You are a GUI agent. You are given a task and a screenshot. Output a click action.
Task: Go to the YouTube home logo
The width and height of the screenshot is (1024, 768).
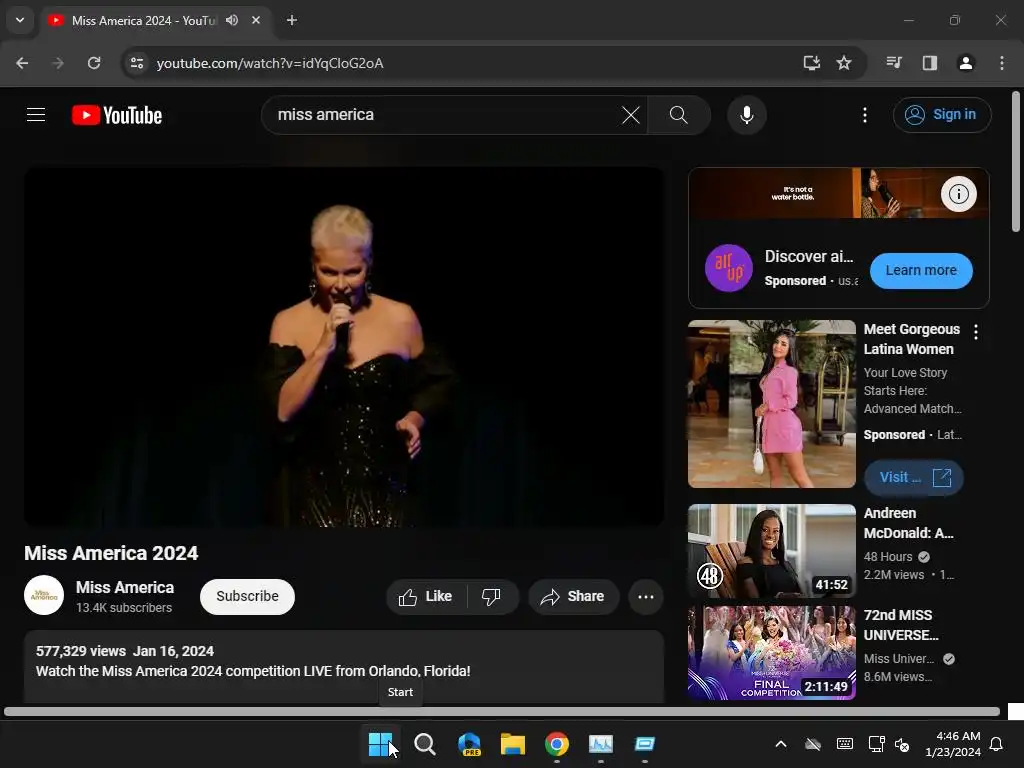pos(117,115)
